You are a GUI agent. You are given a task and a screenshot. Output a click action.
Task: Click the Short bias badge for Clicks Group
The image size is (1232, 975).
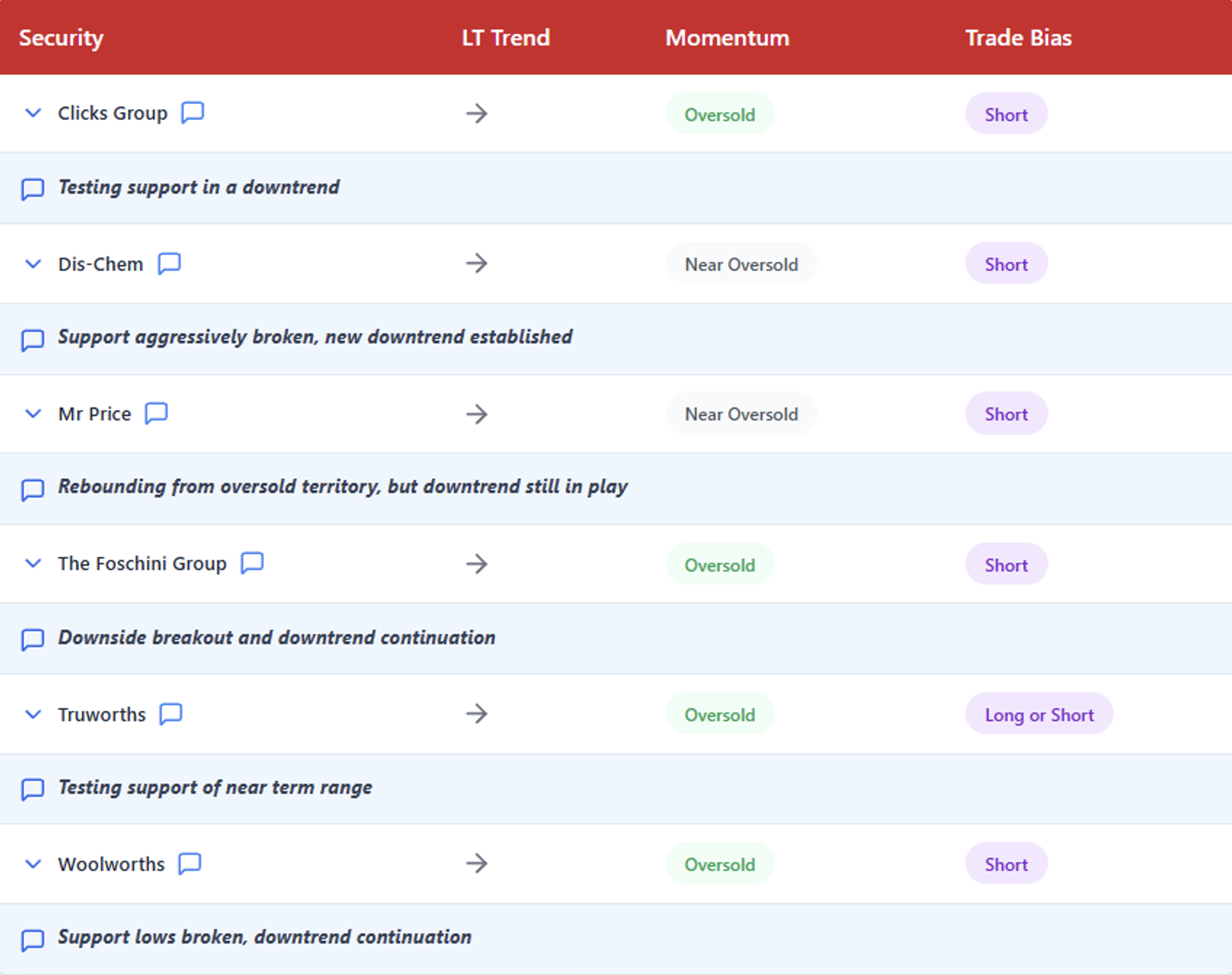(1006, 114)
